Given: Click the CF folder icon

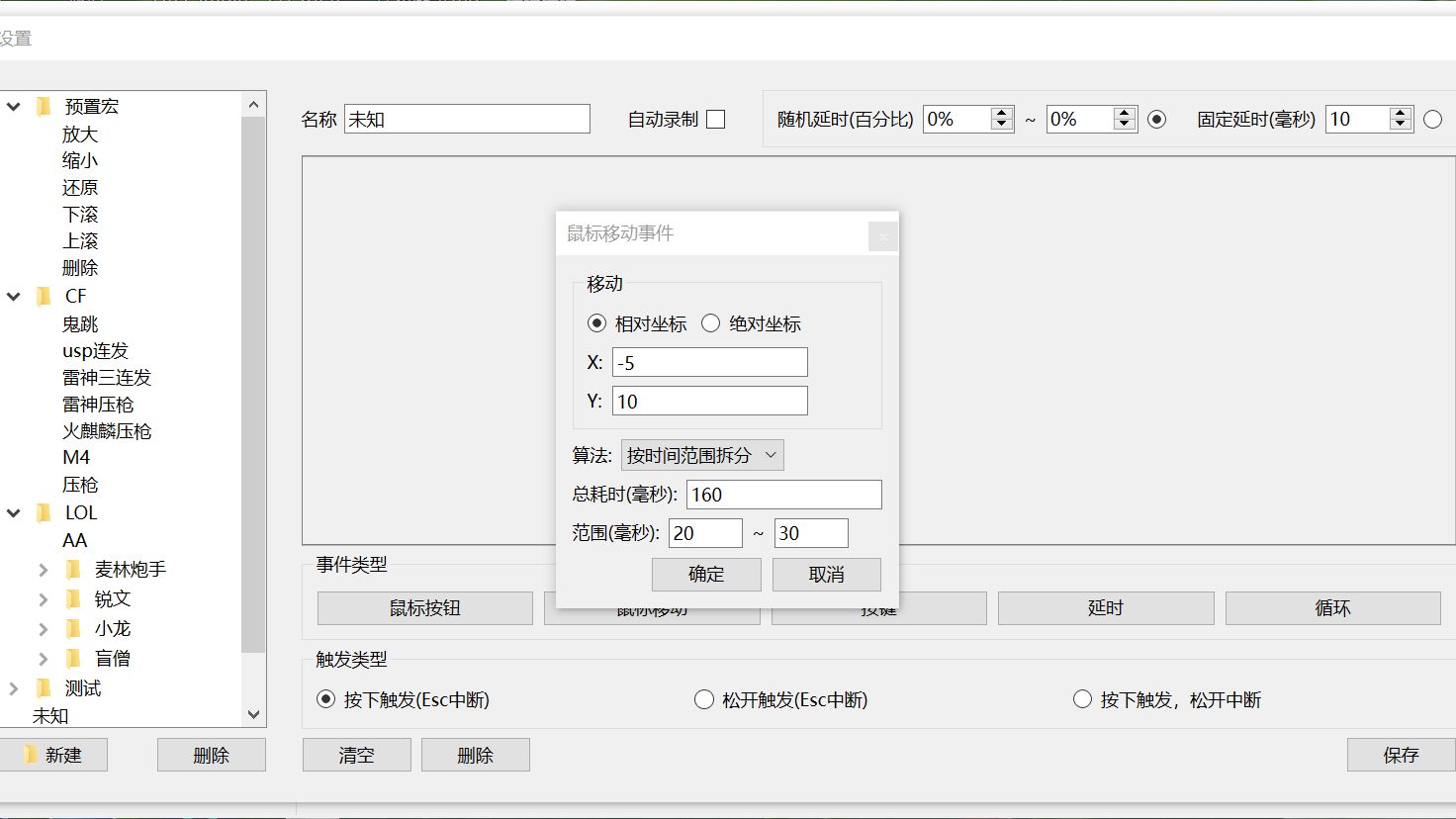Looking at the screenshot, I should coord(44,297).
